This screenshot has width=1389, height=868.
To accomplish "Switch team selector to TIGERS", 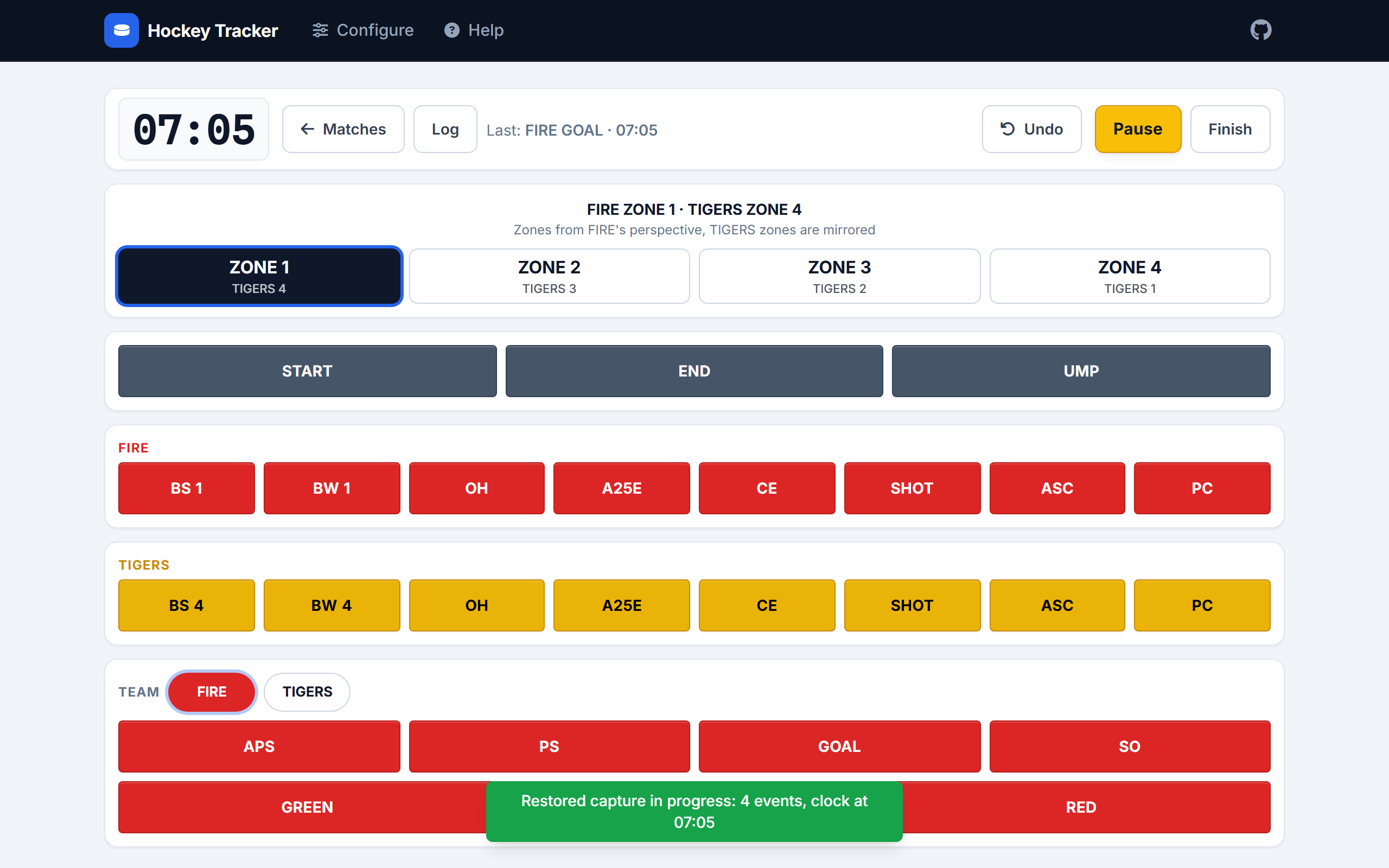I will (x=307, y=692).
